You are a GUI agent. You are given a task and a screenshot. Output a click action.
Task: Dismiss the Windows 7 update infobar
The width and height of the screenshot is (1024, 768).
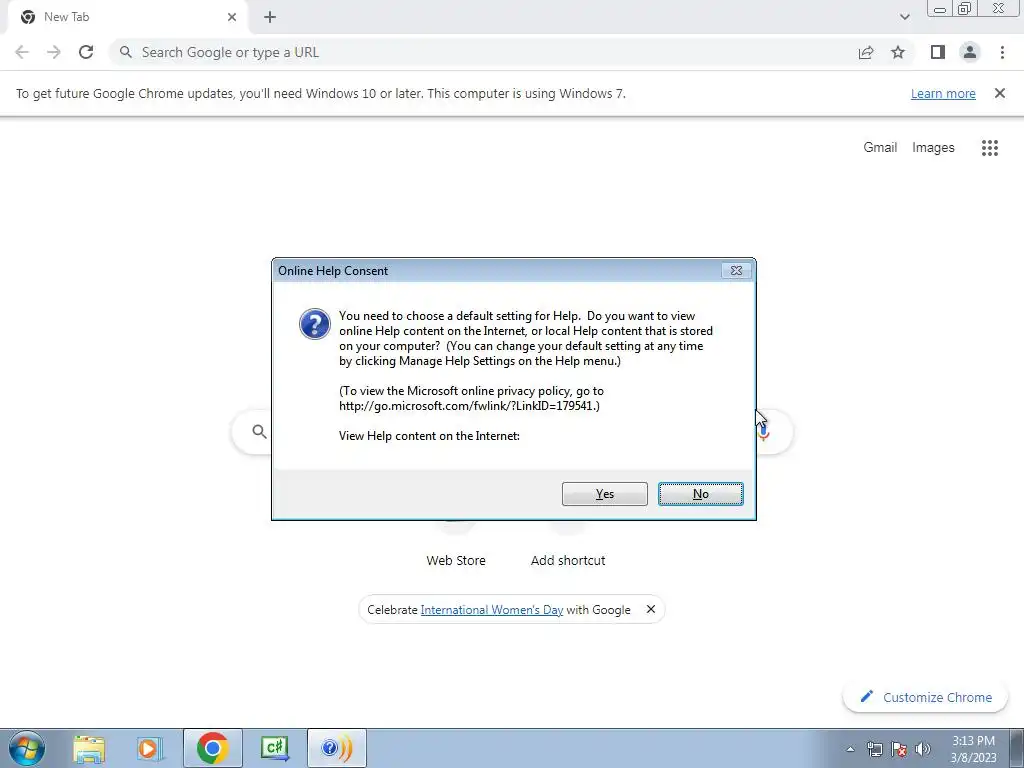tap(999, 93)
